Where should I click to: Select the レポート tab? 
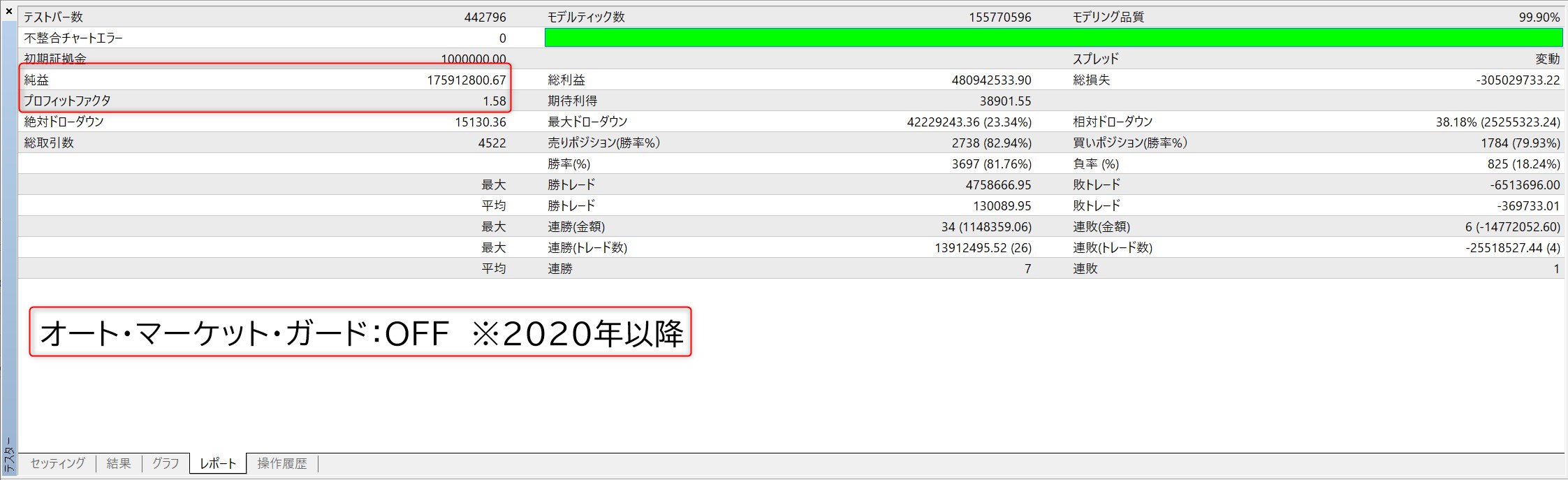point(218,463)
